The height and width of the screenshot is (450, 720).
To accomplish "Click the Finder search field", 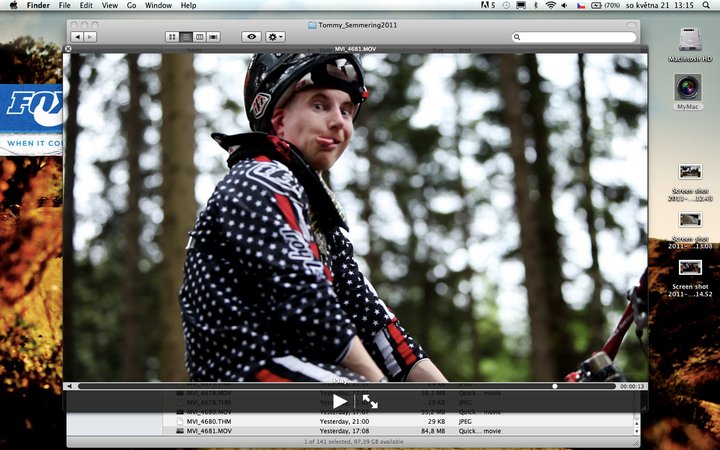I will point(575,37).
